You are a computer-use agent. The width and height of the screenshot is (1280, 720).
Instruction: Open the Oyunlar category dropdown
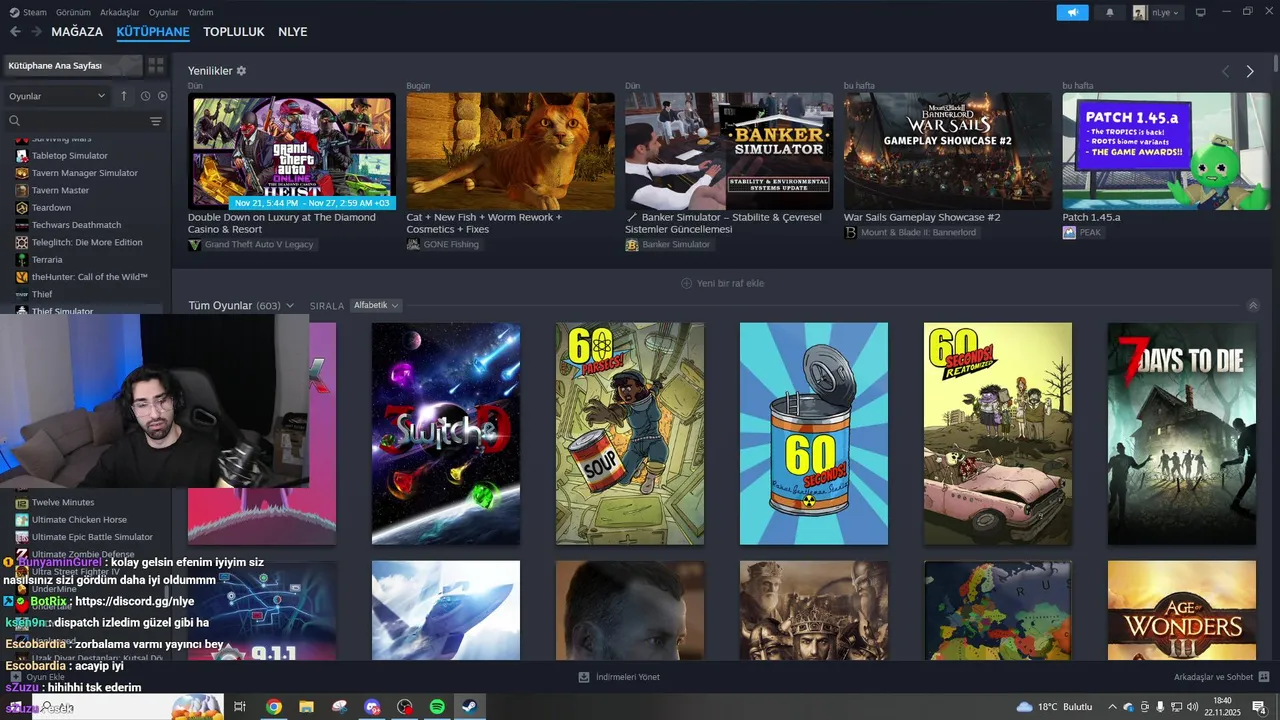(57, 96)
